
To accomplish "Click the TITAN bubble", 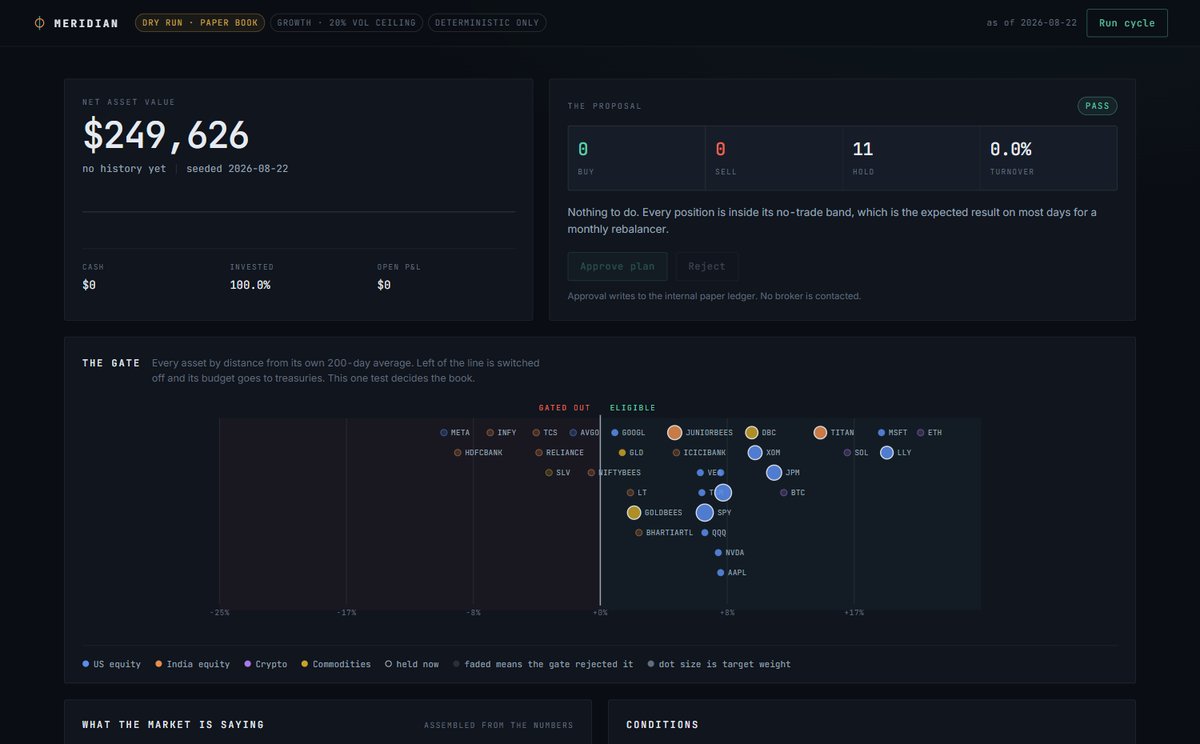I will [820, 433].
